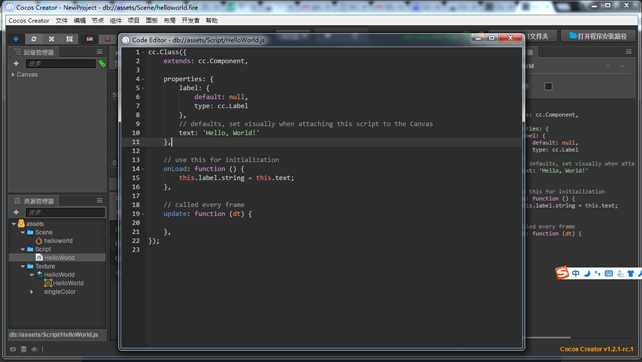Select the HelloWorld sprite frame sub-asset
This screenshot has width=642, height=362.
pos(69,283)
